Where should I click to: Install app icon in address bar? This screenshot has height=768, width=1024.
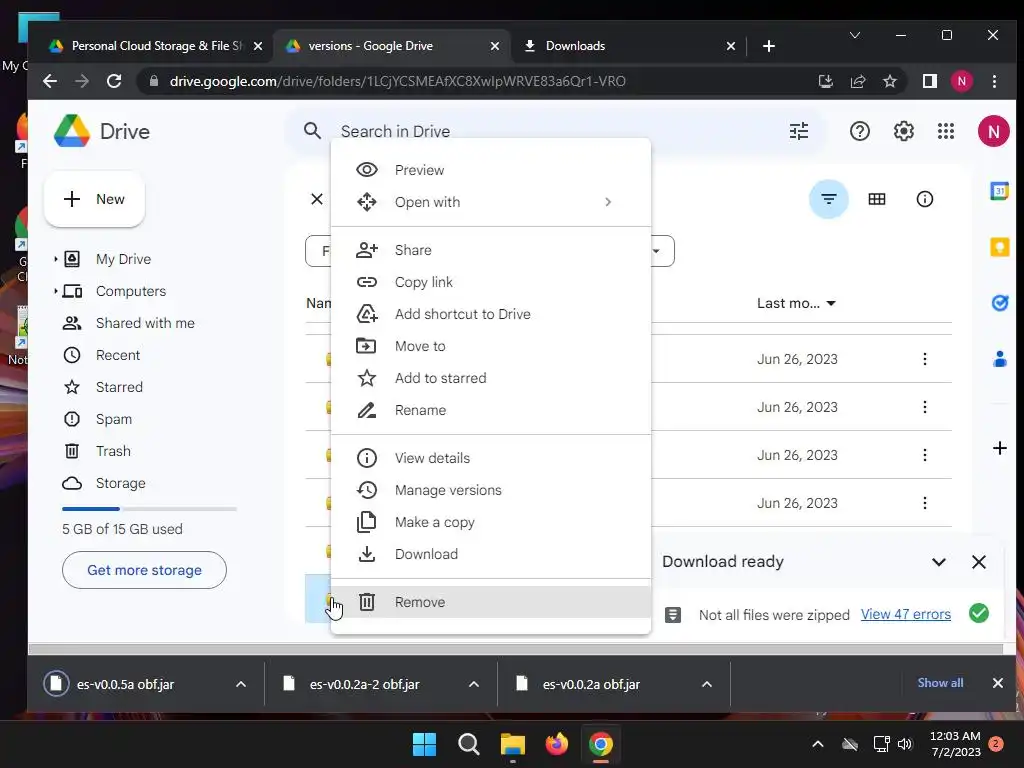825,81
